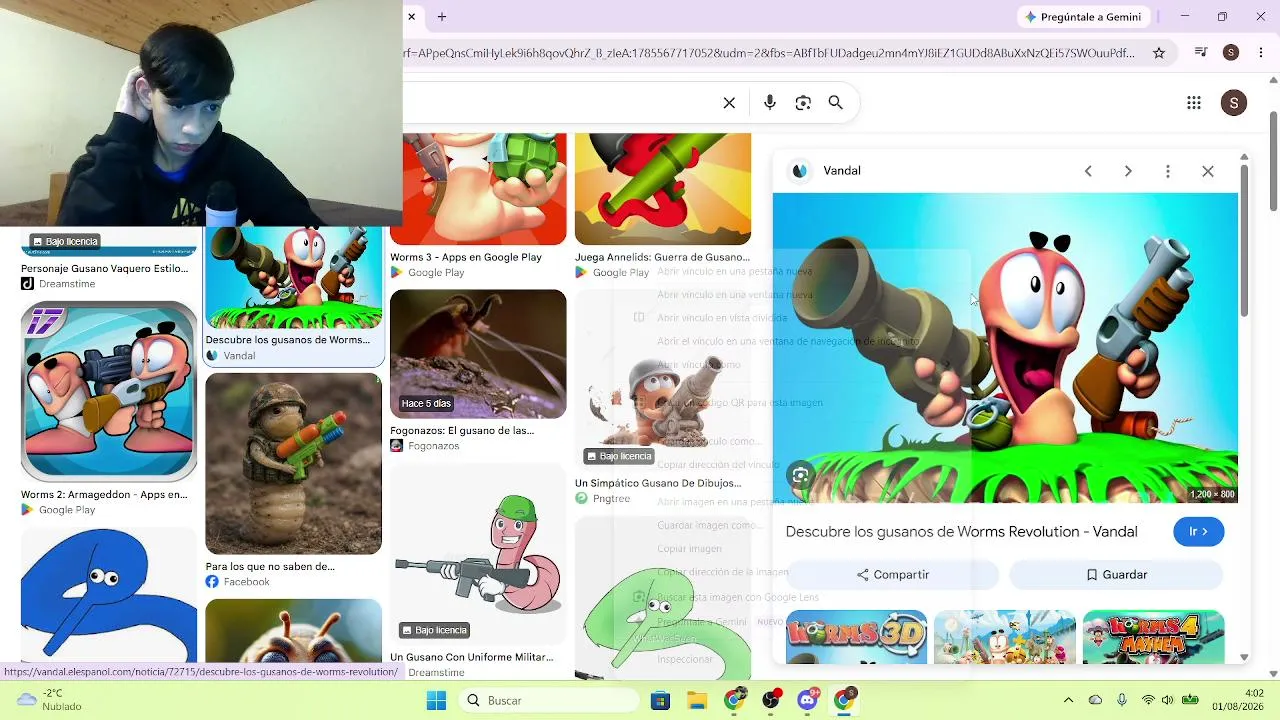Open File Explorer from the taskbar
Image resolution: width=1280 pixels, height=720 pixels.
click(697, 701)
